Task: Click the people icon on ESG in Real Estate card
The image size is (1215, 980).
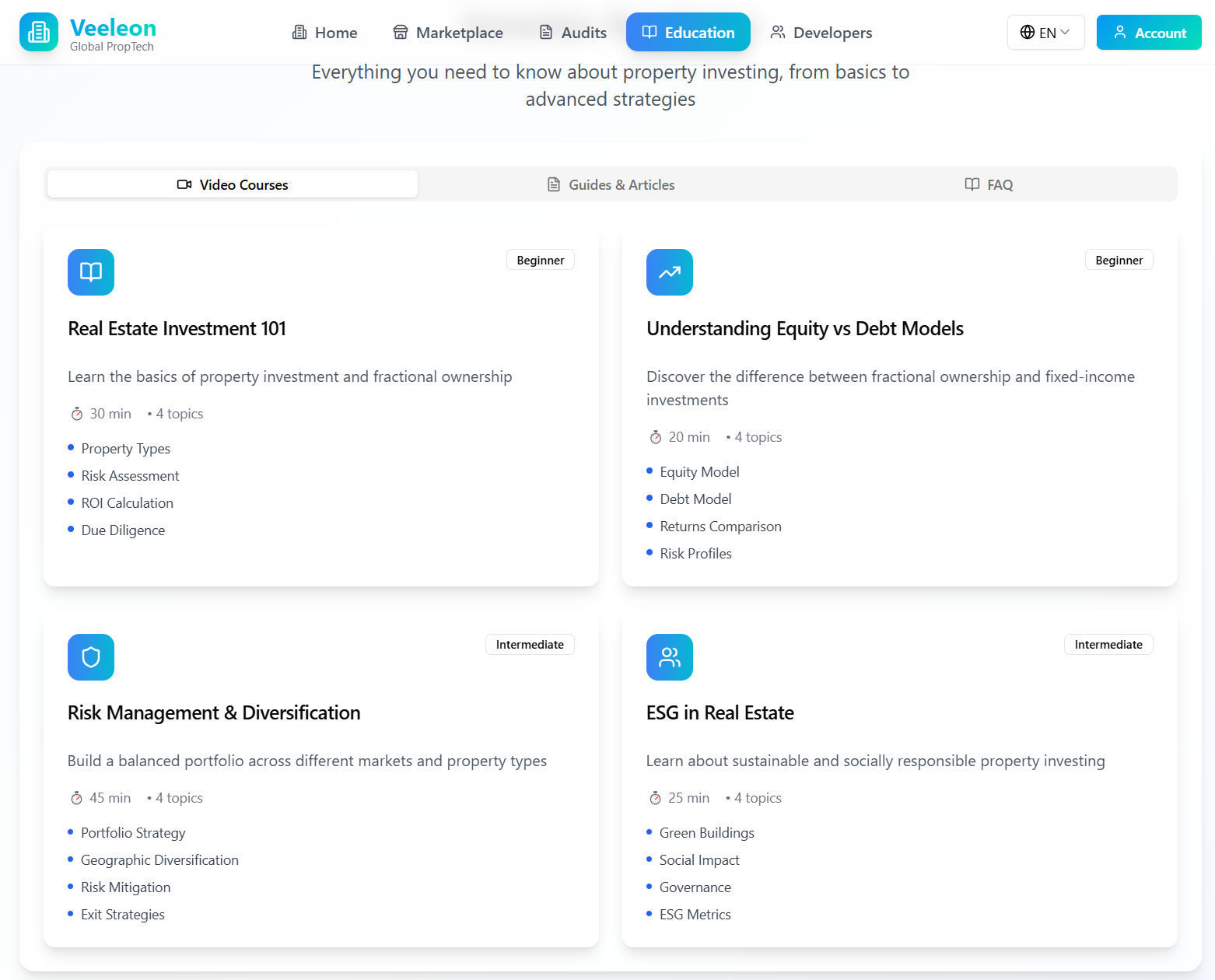Action: click(x=669, y=657)
